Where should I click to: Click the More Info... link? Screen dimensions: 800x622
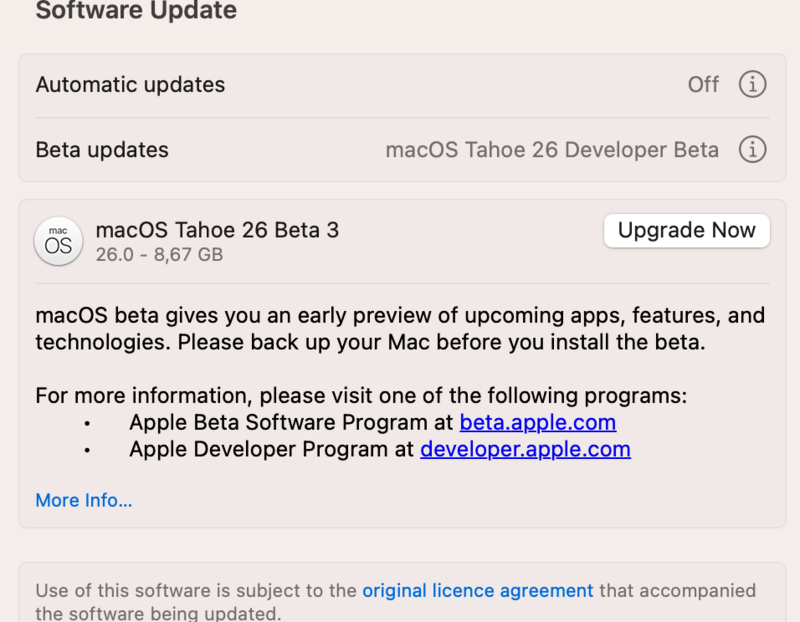point(84,500)
